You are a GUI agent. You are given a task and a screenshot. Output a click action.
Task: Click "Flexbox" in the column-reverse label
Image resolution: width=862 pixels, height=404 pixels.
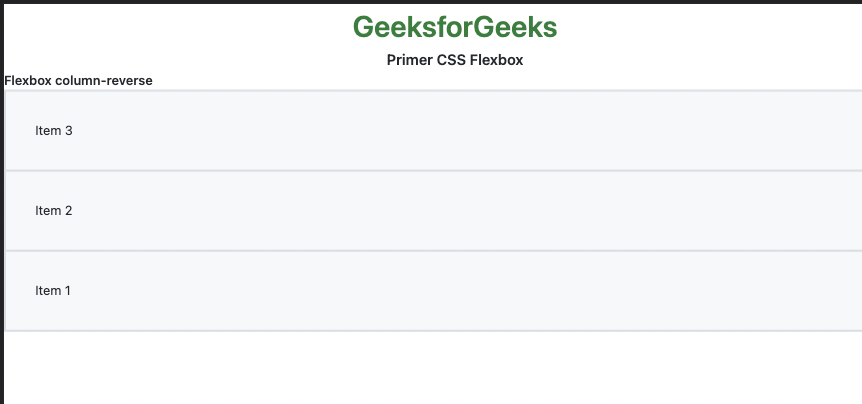coord(28,81)
